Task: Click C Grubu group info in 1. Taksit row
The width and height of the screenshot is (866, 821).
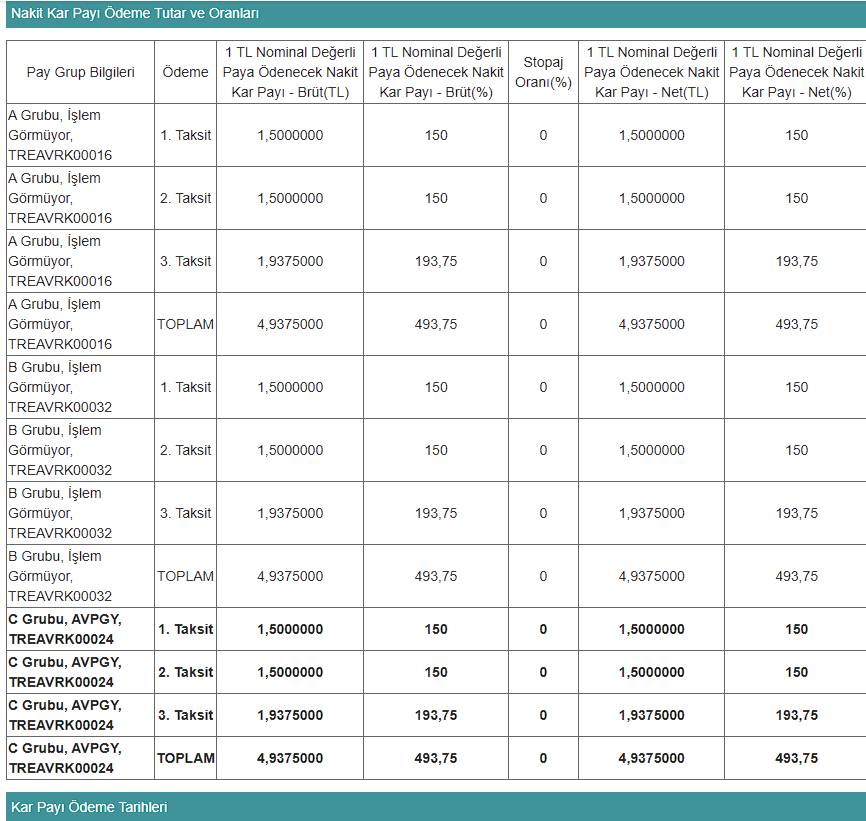Action: [x=65, y=629]
